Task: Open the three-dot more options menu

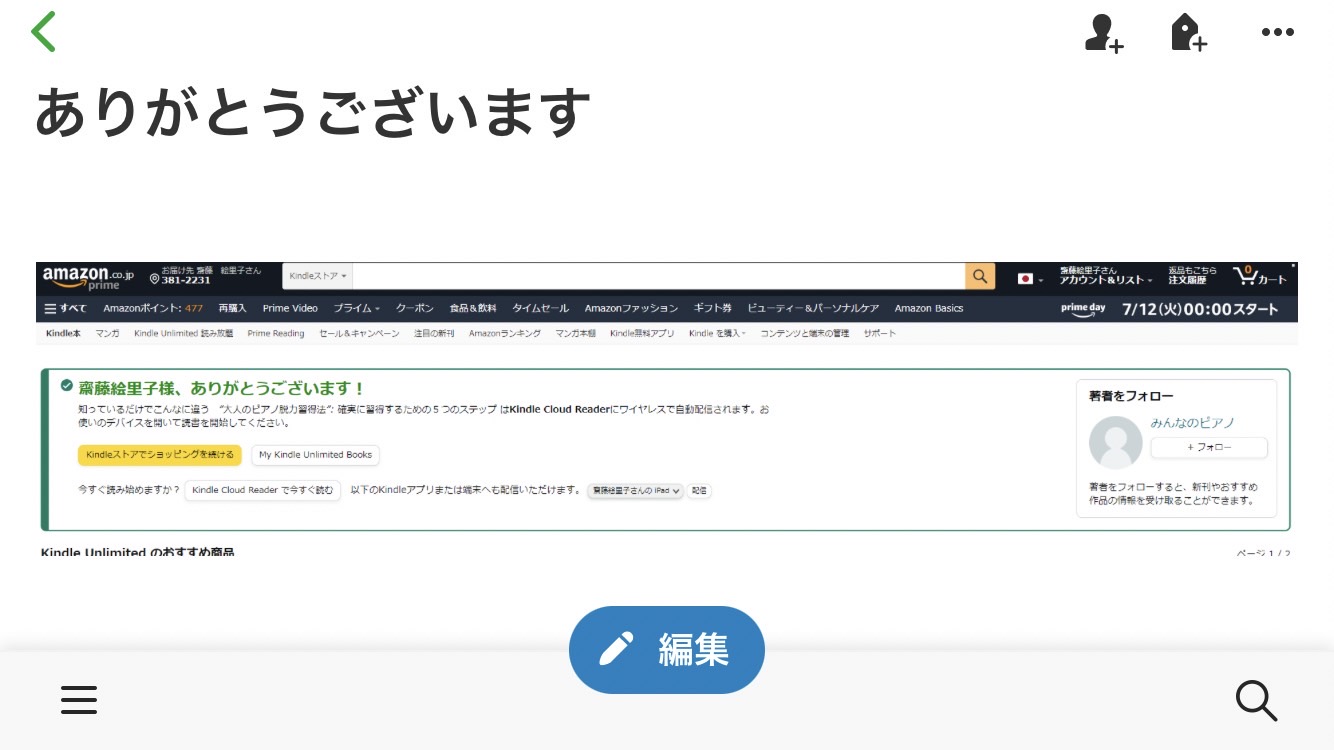Action: pos(1277,33)
